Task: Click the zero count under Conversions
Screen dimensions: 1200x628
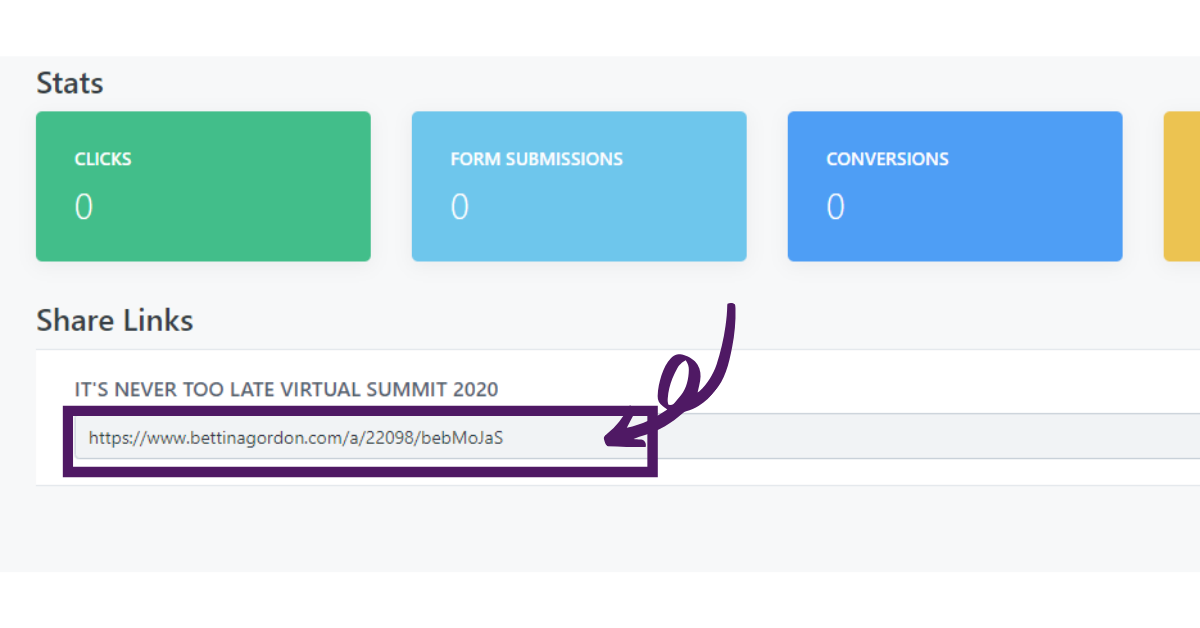Action: (x=835, y=207)
